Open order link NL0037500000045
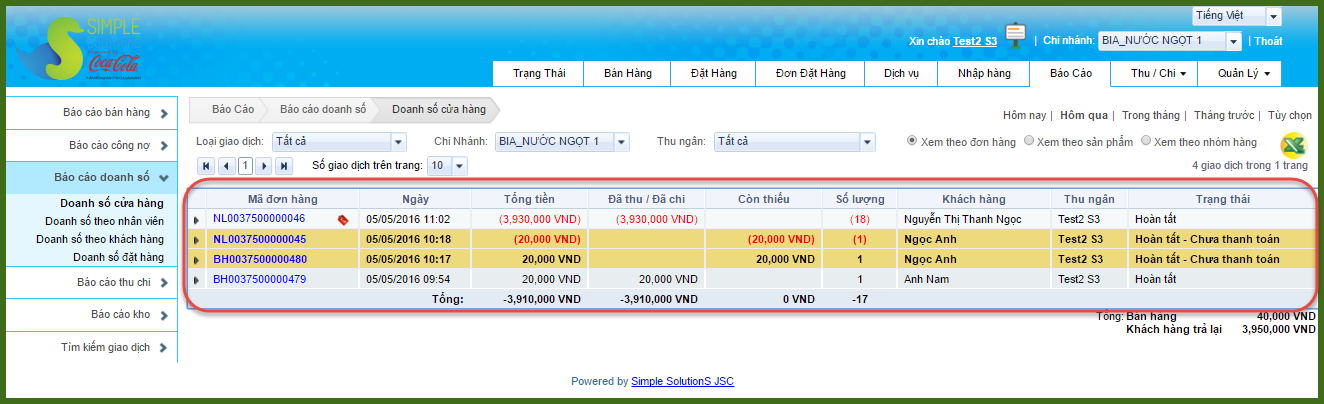Viewport: 1324px width, 404px height. (259, 239)
